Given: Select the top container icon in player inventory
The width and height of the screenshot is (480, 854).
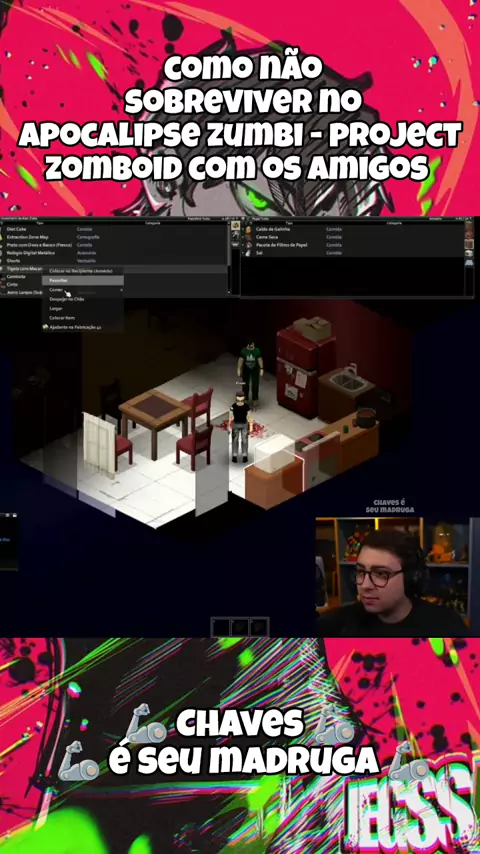Looking at the screenshot, I should pos(235,225).
